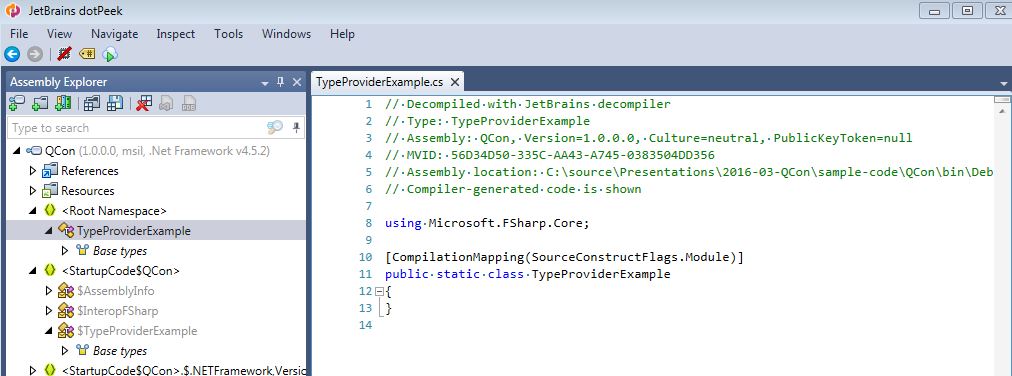Click 'public static class TypeProviderExample' line
This screenshot has height=376, width=1012.
coord(528,274)
